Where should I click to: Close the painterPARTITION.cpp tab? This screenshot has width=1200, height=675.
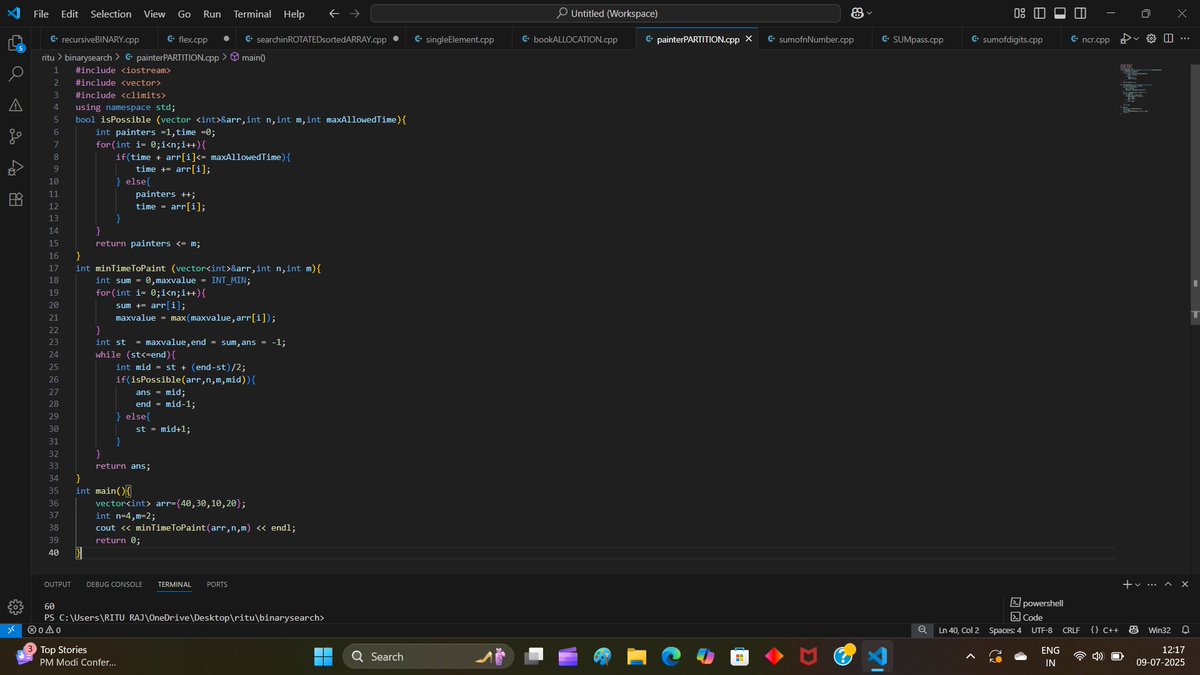(750, 39)
